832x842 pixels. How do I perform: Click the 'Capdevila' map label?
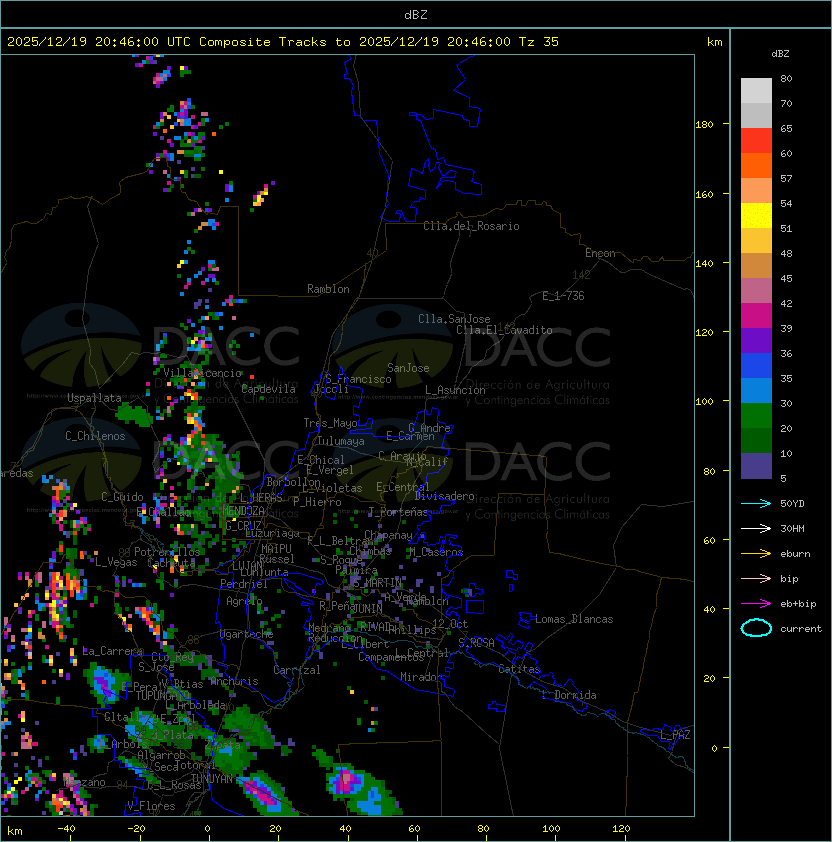(268, 389)
